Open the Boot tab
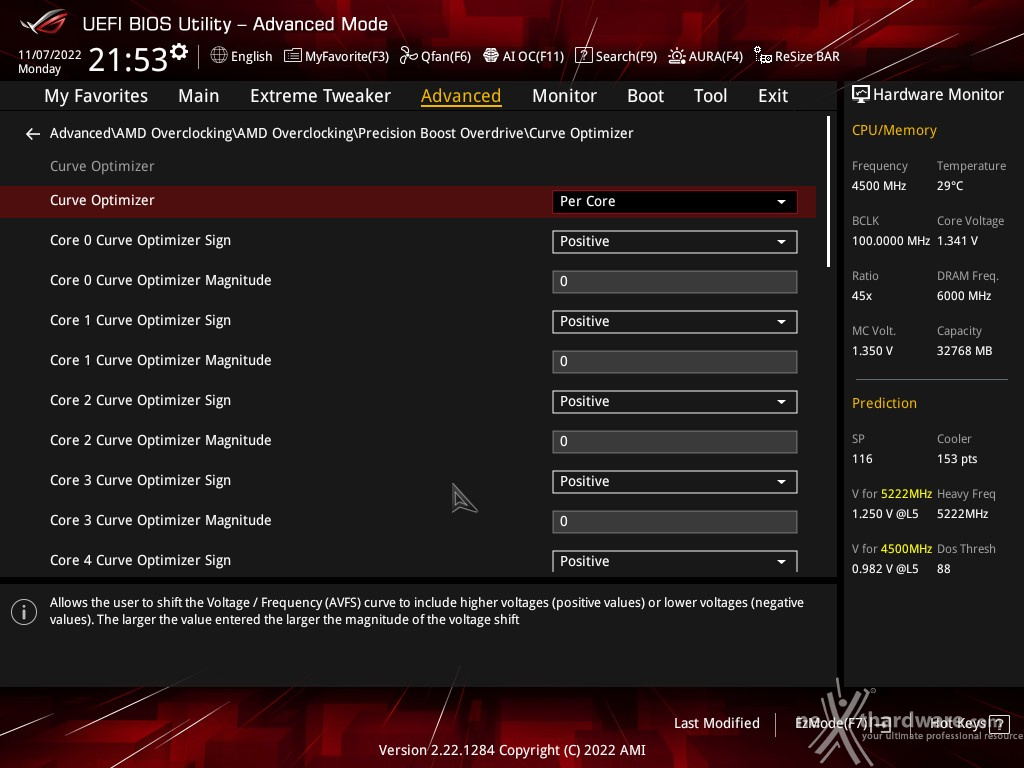This screenshot has width=1024, height=768. 645,96
